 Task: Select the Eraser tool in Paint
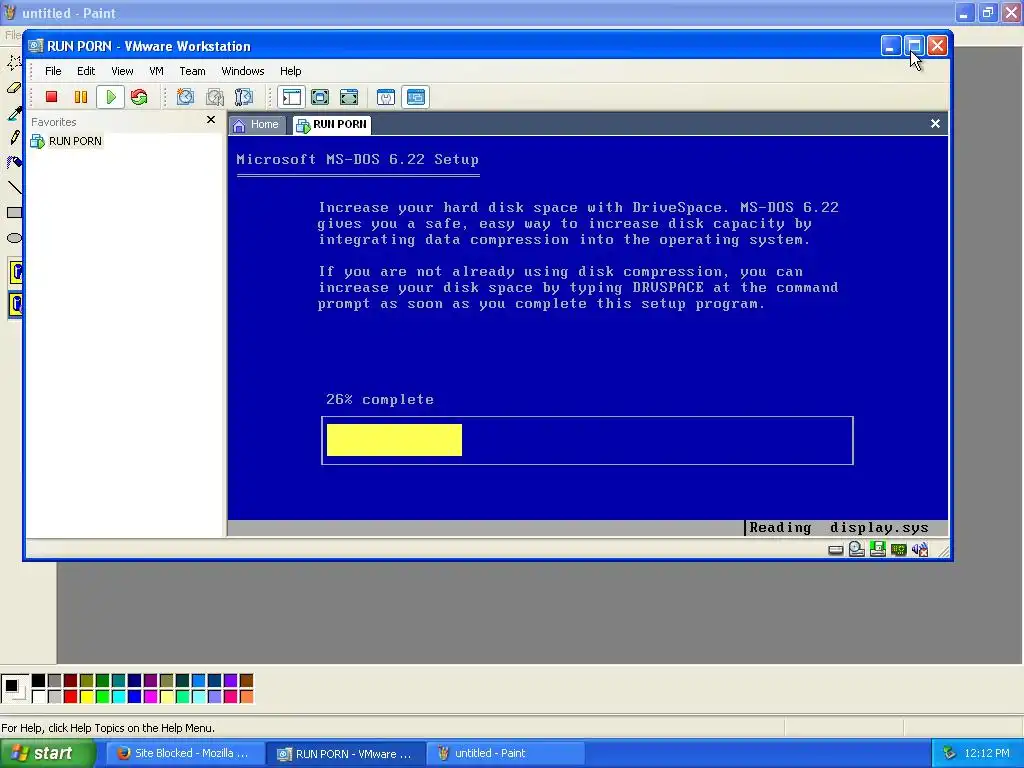tap(14, 88)
